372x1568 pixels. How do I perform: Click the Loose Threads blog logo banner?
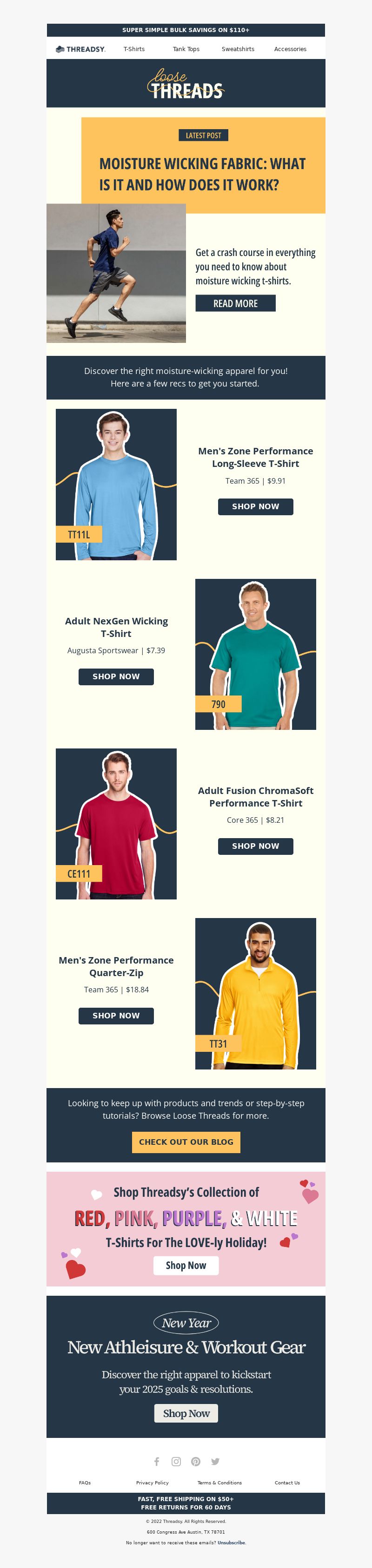click(186, 83)
